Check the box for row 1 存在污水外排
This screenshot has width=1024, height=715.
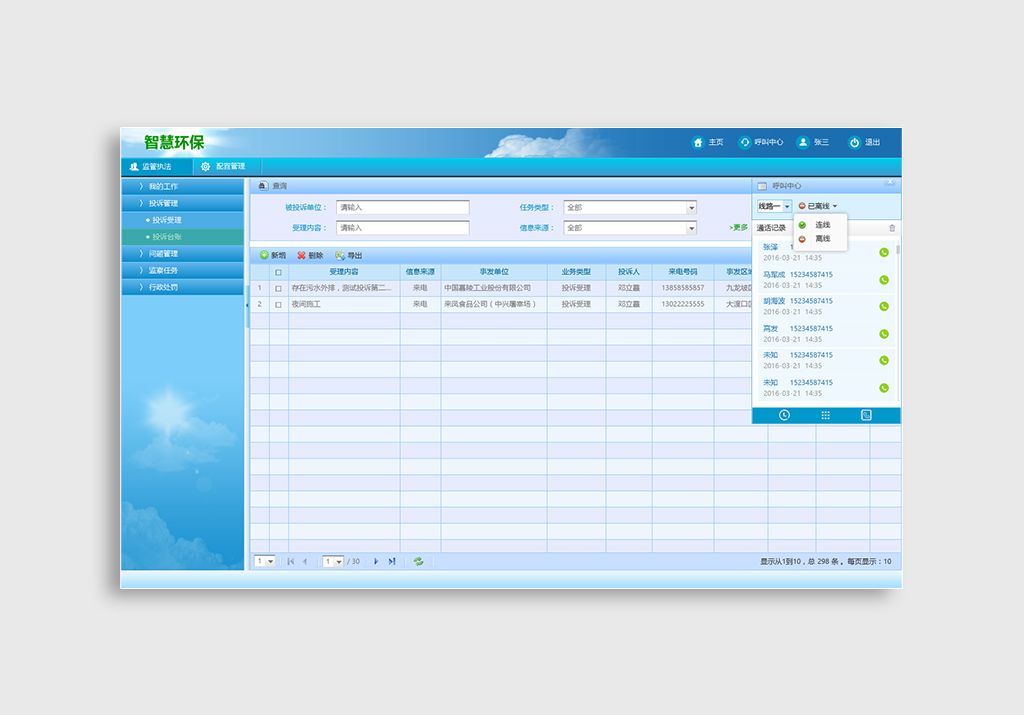[x=278, y=289]
